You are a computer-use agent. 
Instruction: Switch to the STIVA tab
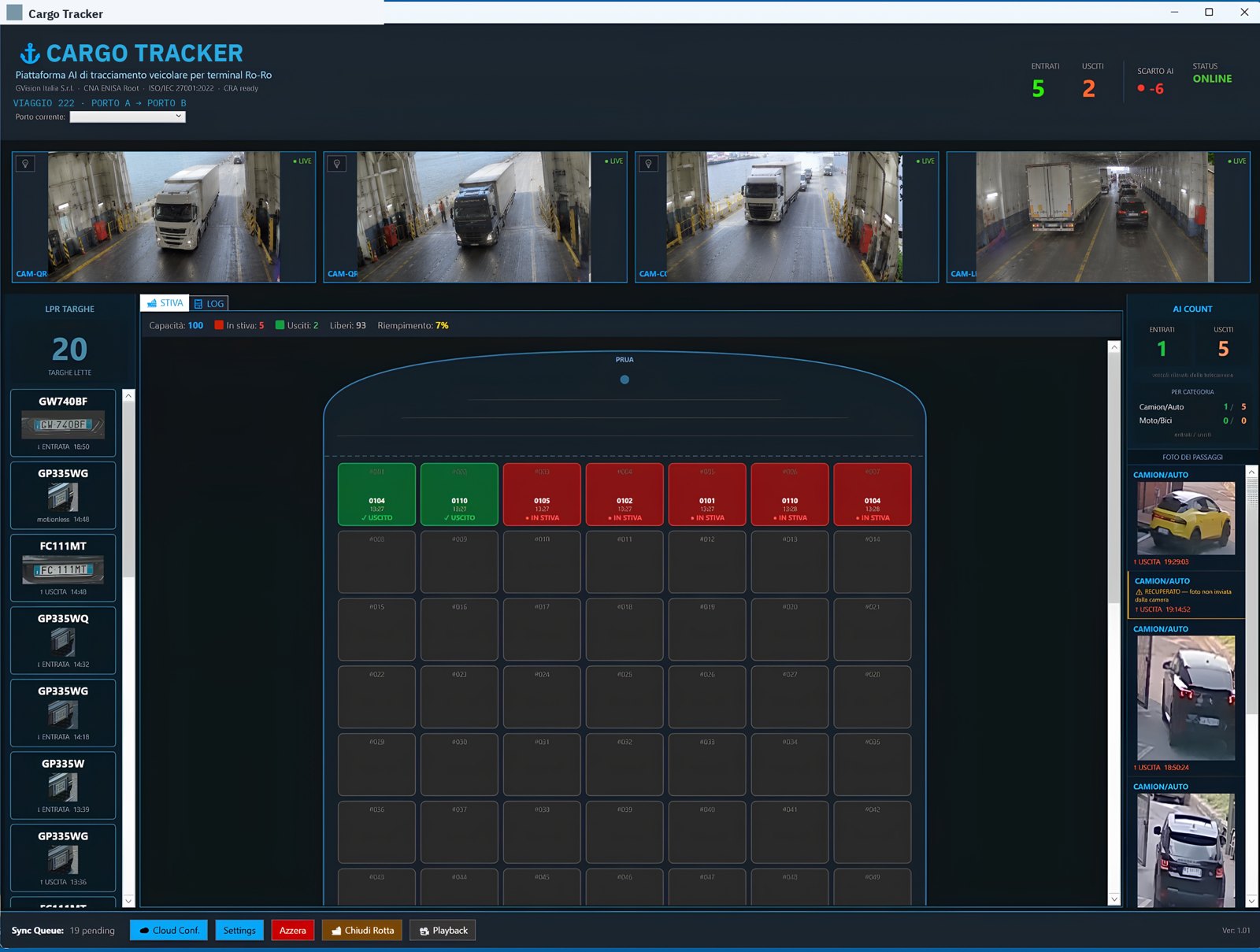[165, 303]
